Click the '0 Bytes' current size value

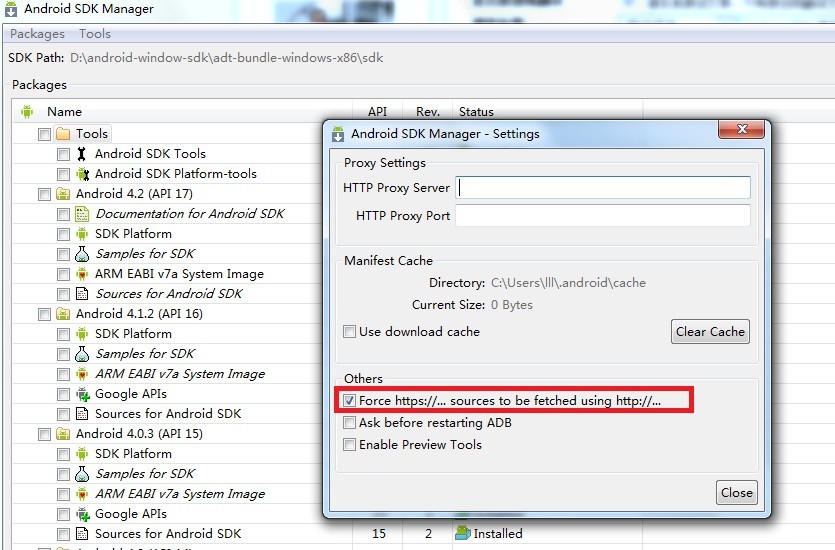512,305
